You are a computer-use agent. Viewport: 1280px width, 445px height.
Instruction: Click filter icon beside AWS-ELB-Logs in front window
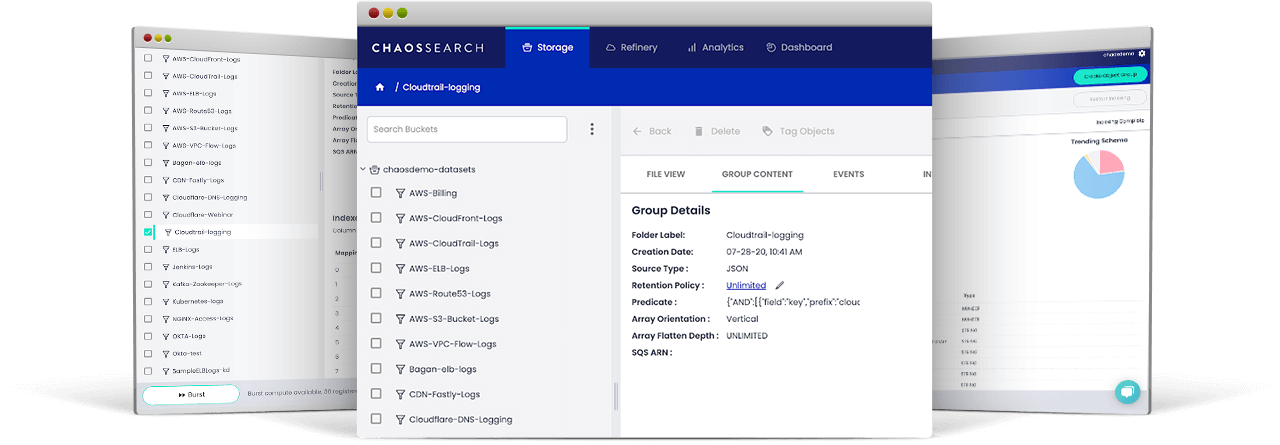click(401, 268)
